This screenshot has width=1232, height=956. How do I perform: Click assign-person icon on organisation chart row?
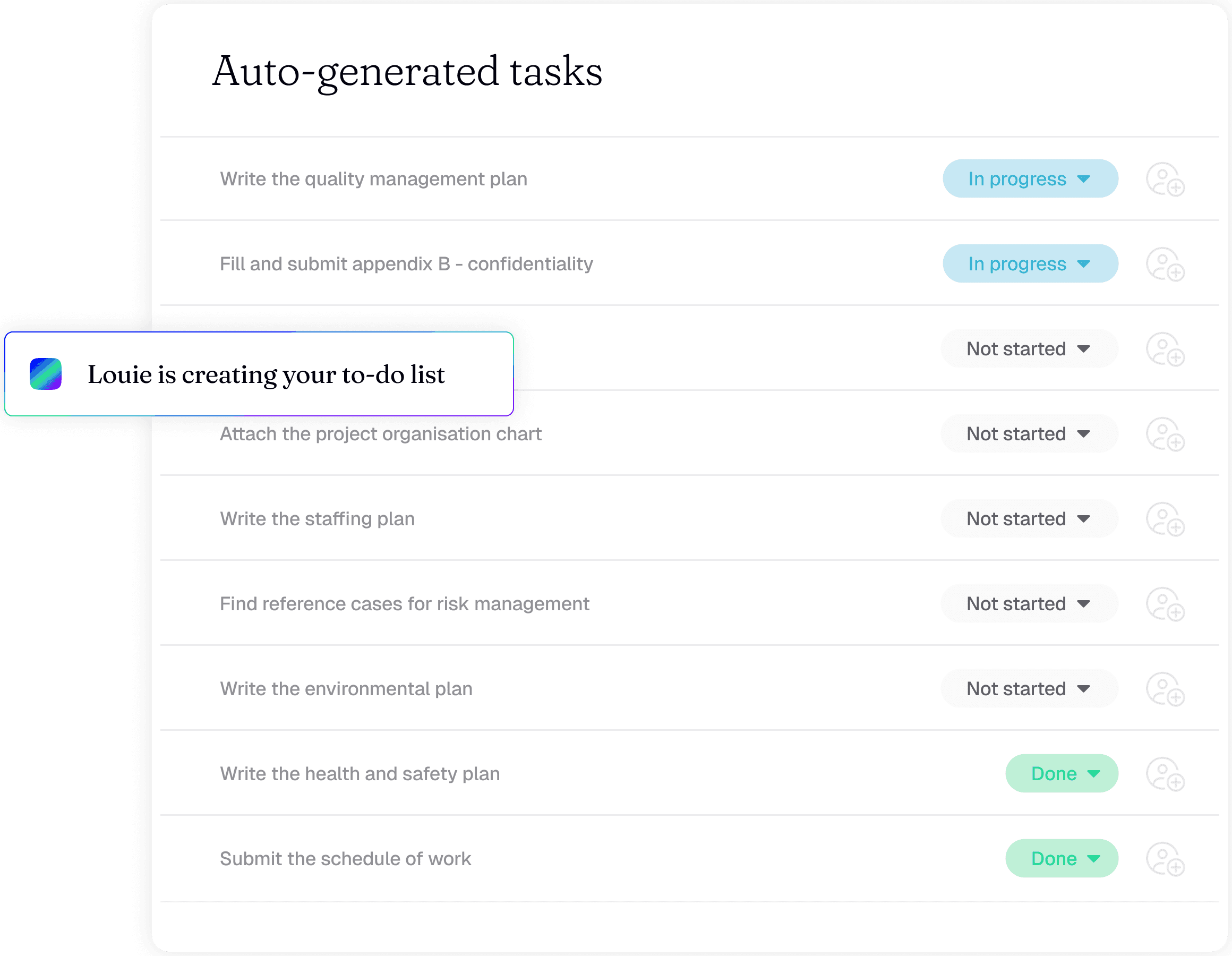coord(1165,434)
